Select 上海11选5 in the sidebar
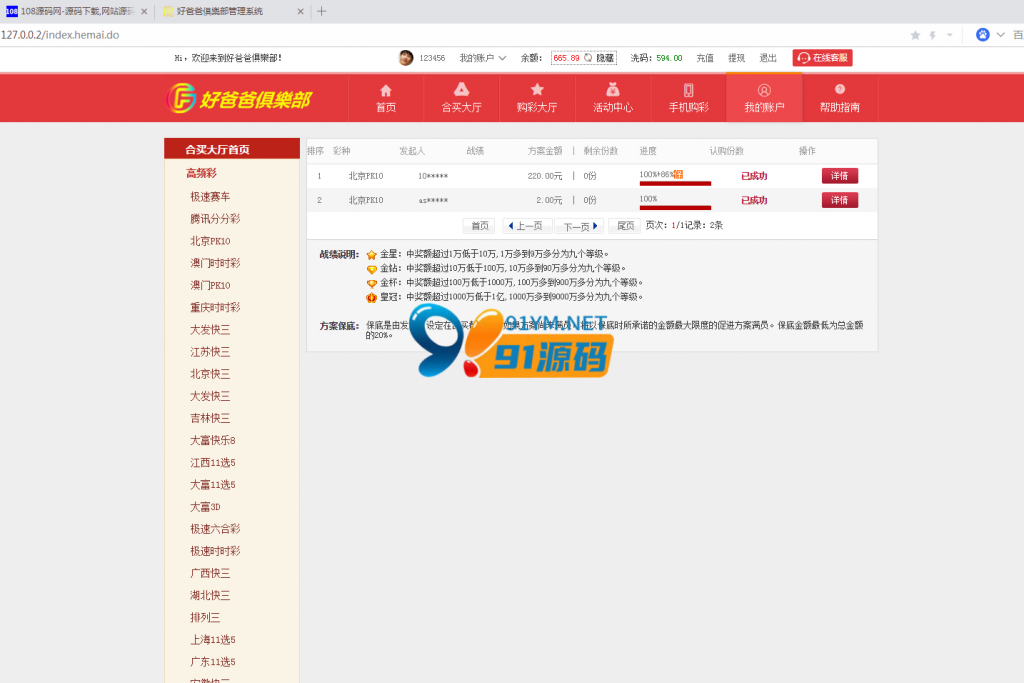Viewport: 1024px width, 683px height. pos(213,640)
